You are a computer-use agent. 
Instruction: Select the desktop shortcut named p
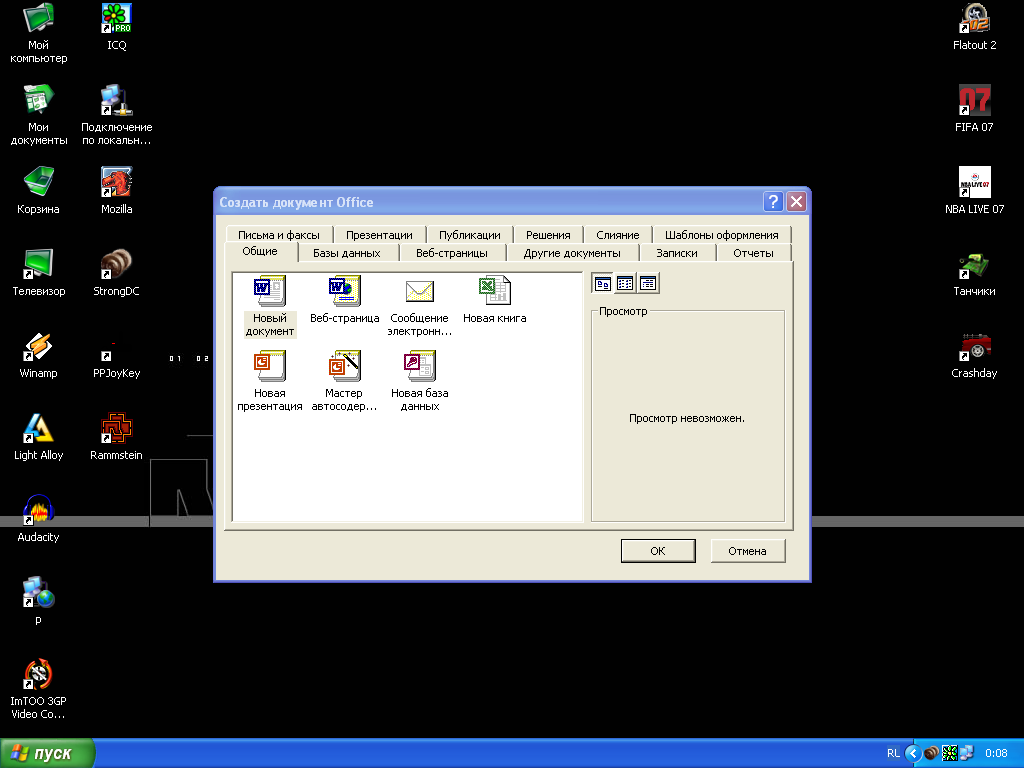click(x=39, y=601)
